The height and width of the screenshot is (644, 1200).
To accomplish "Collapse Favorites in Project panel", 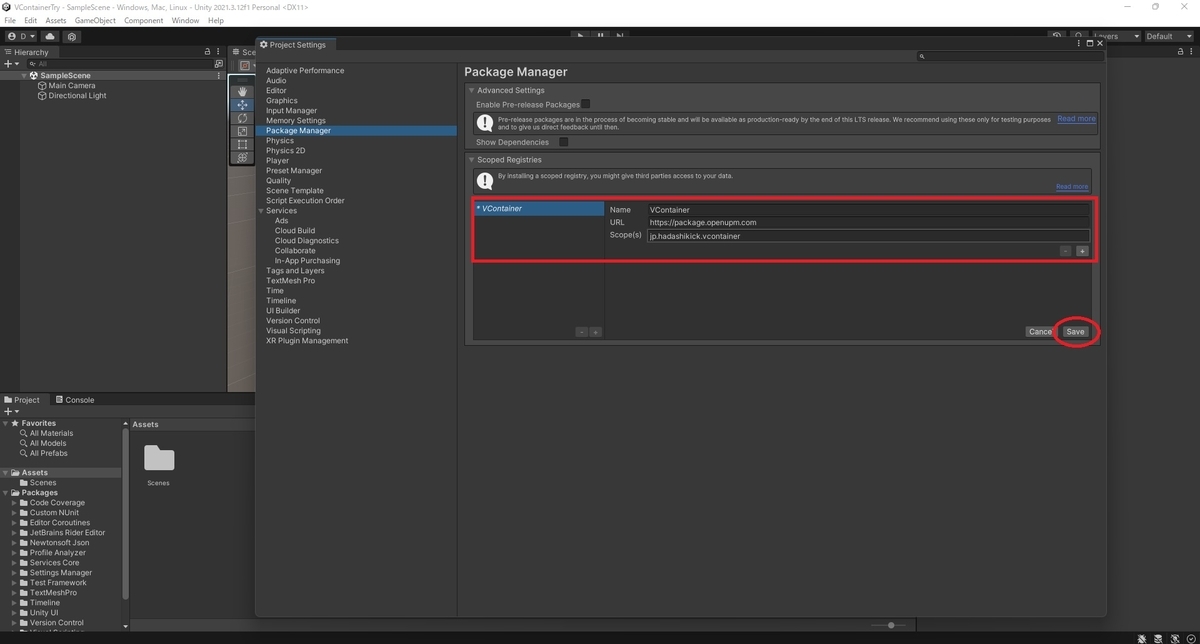I will click(x=6, y=423).
